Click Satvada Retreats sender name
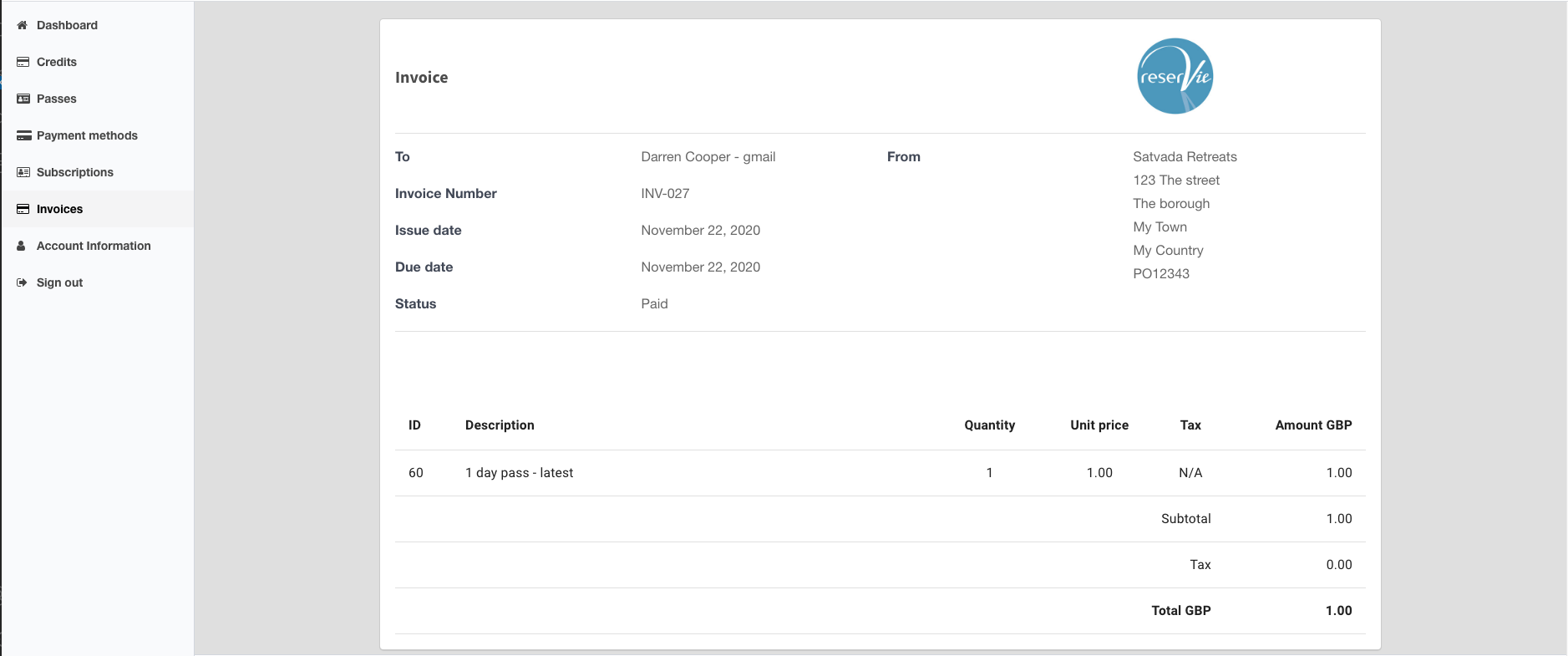 pyautogui.click(x=1185, y=157)
